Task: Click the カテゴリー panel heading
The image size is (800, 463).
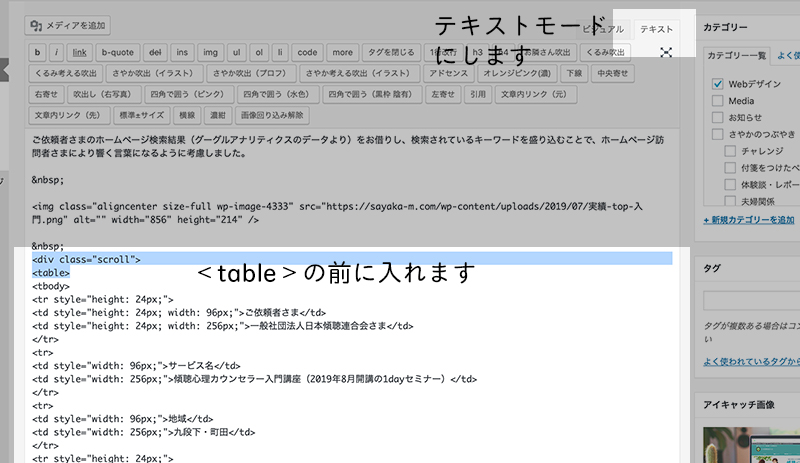Action: point(725,27)
